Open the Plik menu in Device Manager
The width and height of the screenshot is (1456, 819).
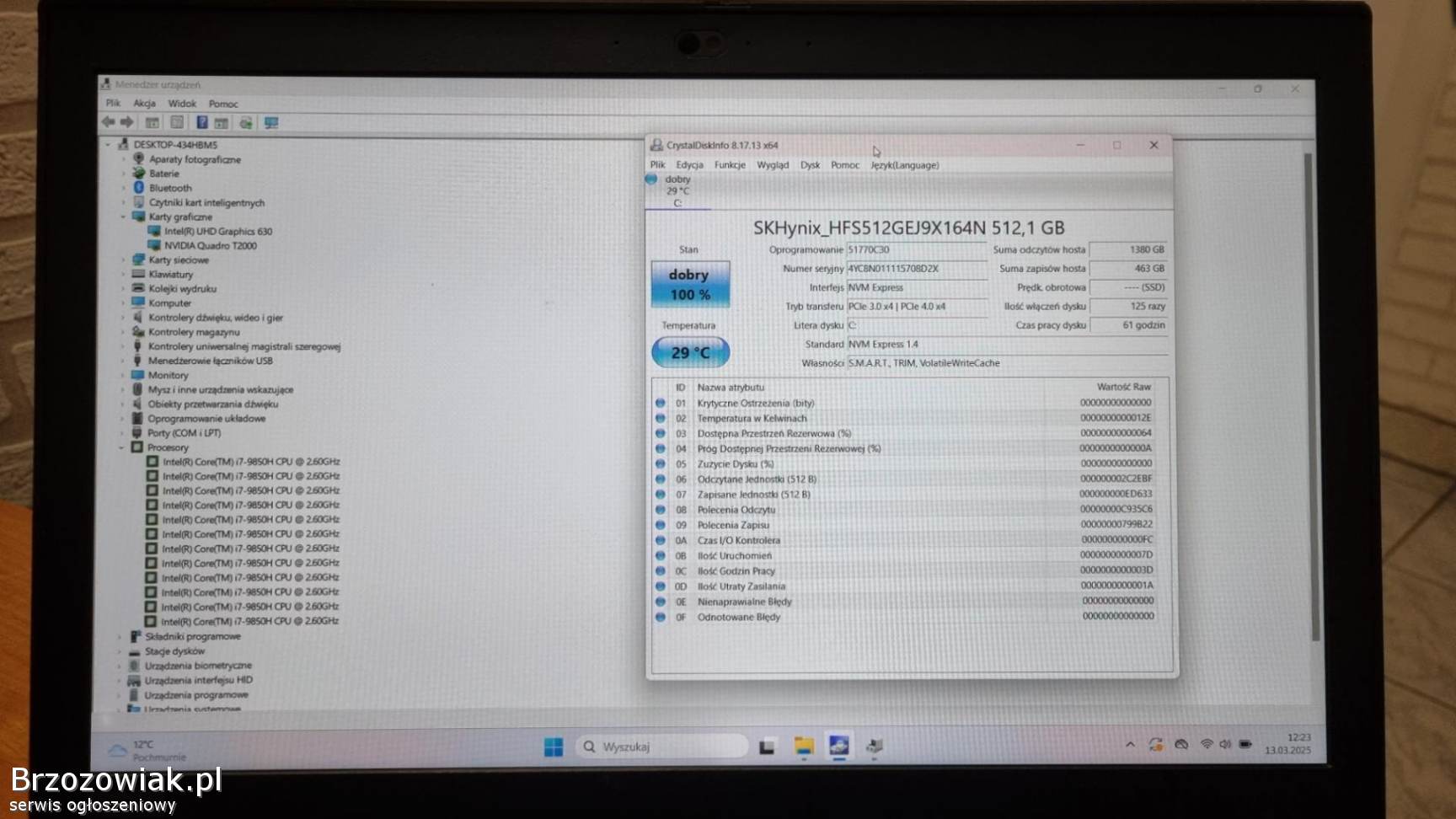click(113, 103)
